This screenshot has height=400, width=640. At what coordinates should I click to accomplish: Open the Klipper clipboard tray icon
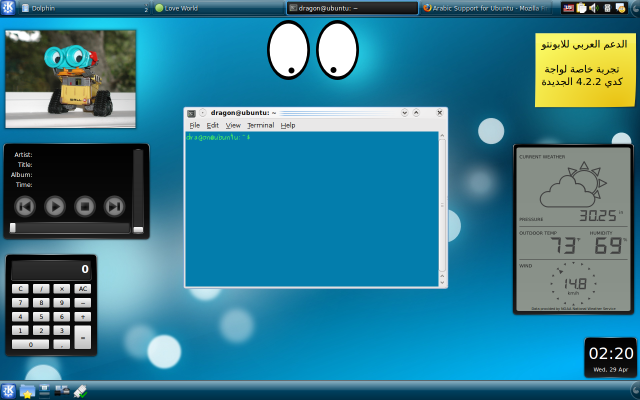581,8
